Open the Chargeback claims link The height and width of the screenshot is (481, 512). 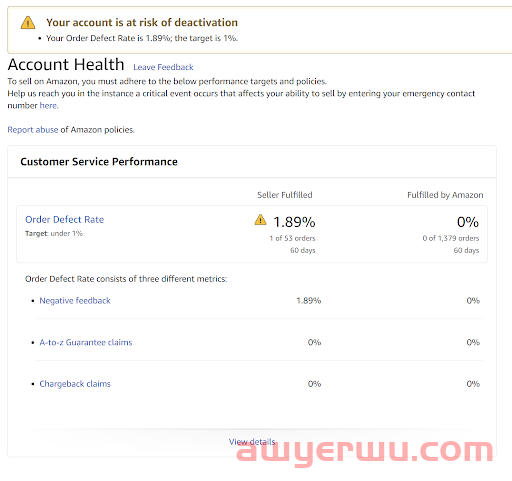[75, 384]
